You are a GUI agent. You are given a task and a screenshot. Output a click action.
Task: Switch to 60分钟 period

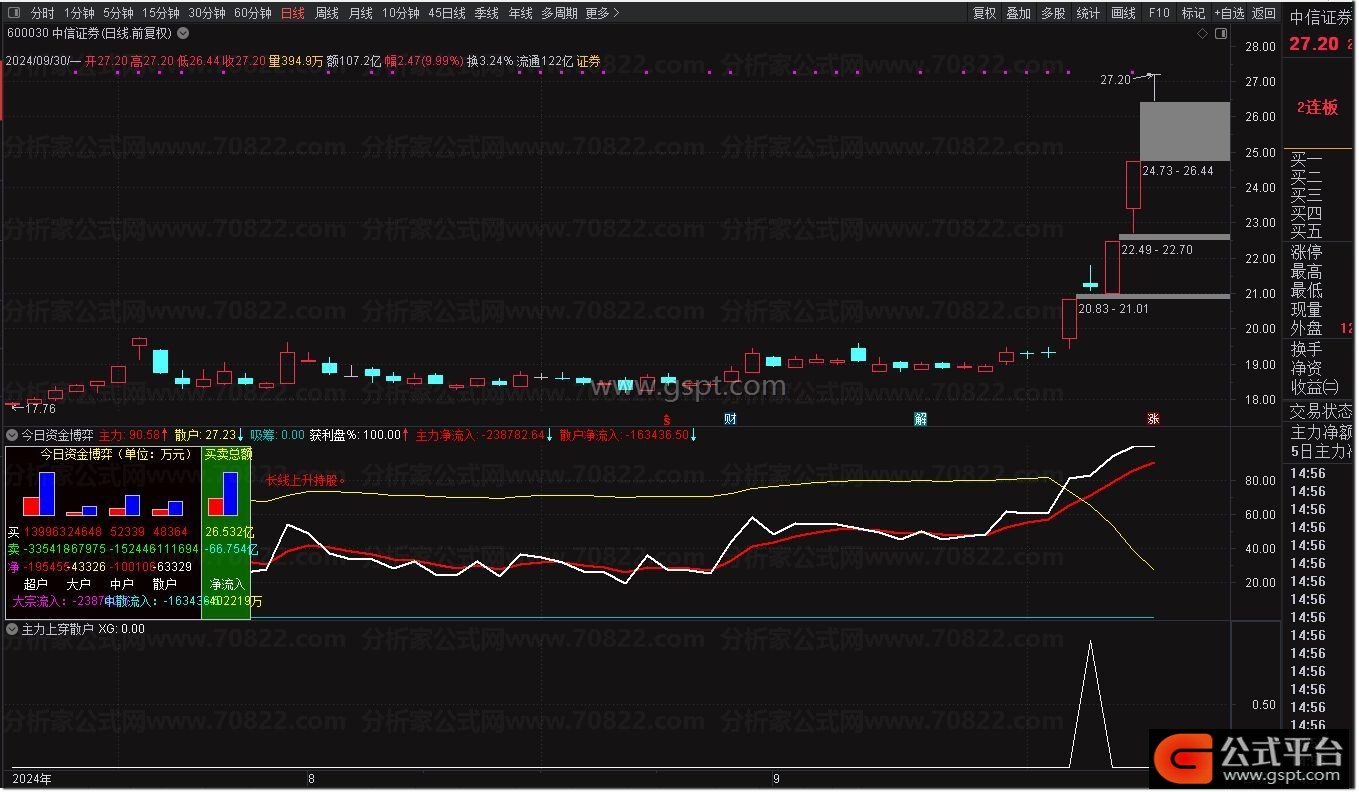point(252,14)
